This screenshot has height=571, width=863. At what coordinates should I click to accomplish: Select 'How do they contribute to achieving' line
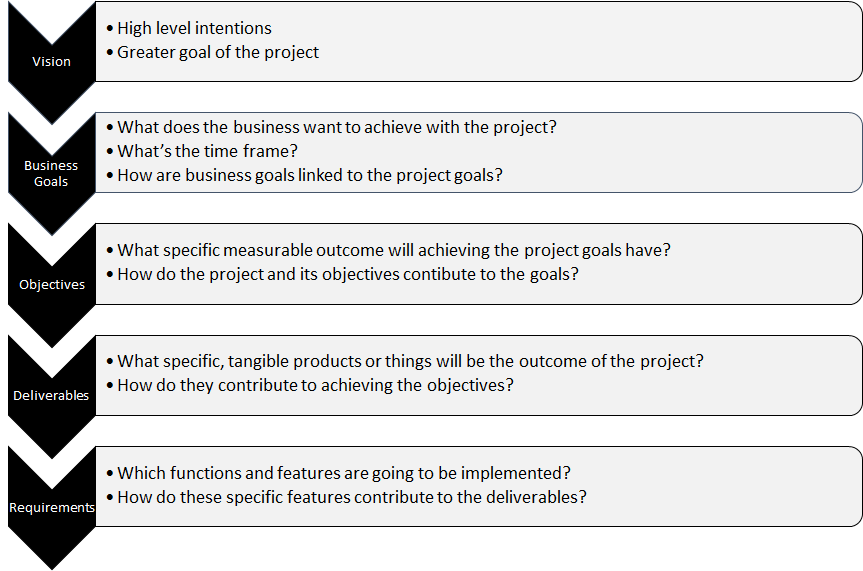pos(310,385)
